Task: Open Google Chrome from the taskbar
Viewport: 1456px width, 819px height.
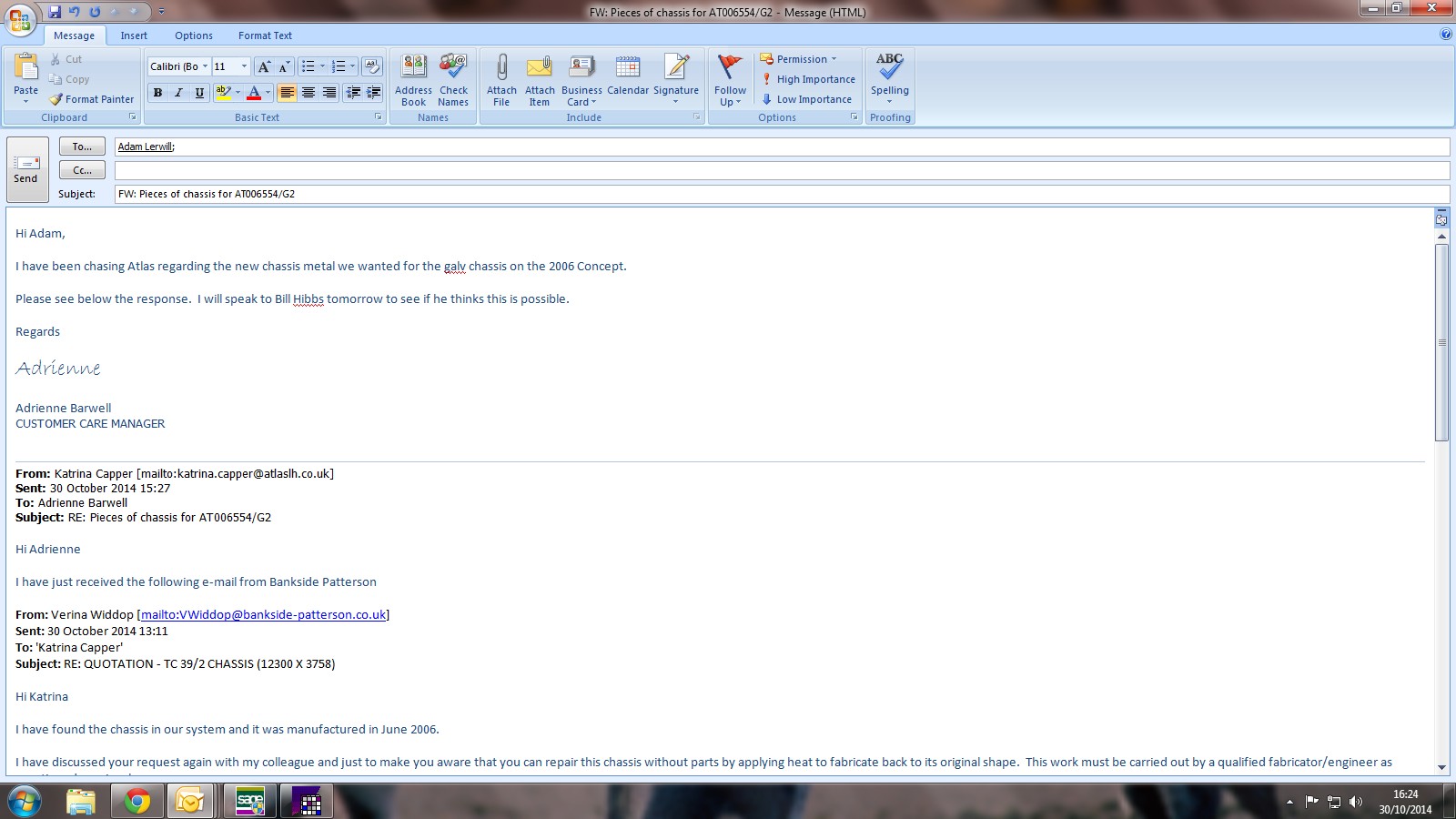Action: pyautogui.click(x=136, y=802)
